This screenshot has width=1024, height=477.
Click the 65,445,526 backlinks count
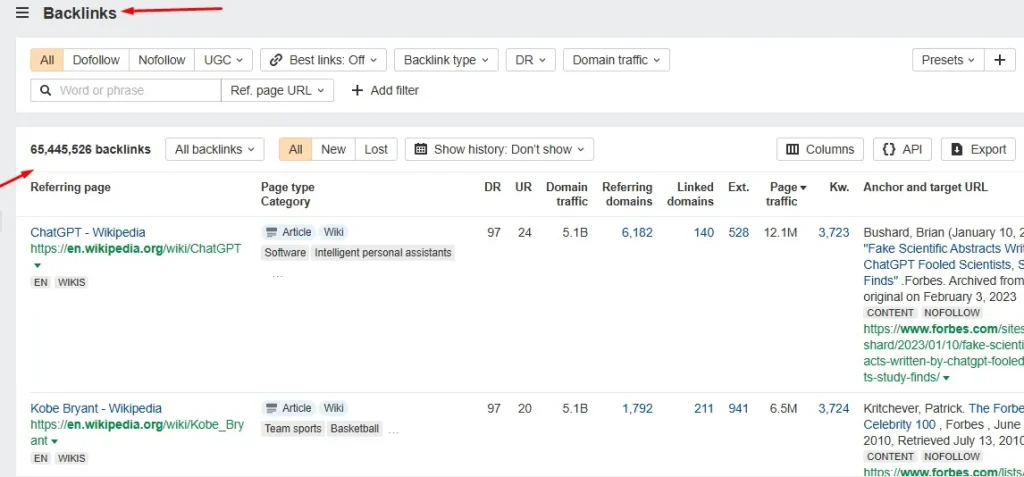(x=91, y=149)
